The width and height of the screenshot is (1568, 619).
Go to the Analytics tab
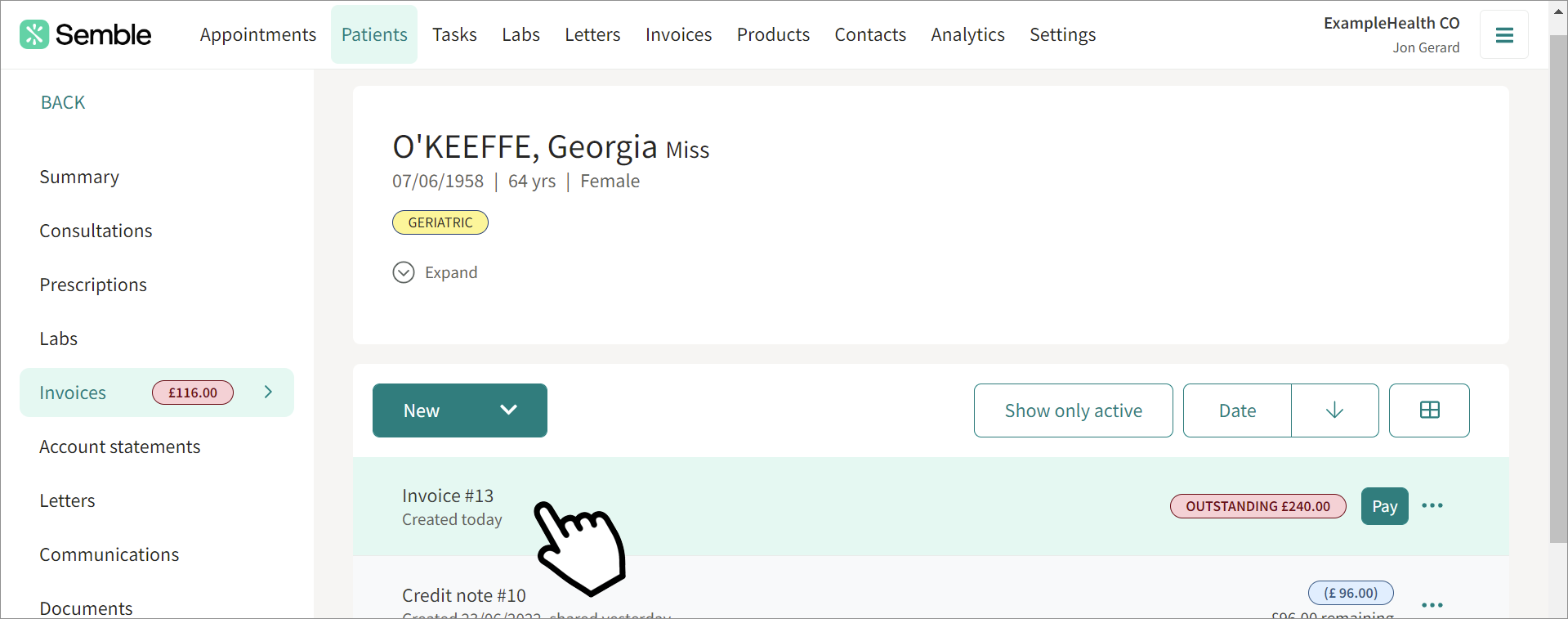tap(967, 34)
